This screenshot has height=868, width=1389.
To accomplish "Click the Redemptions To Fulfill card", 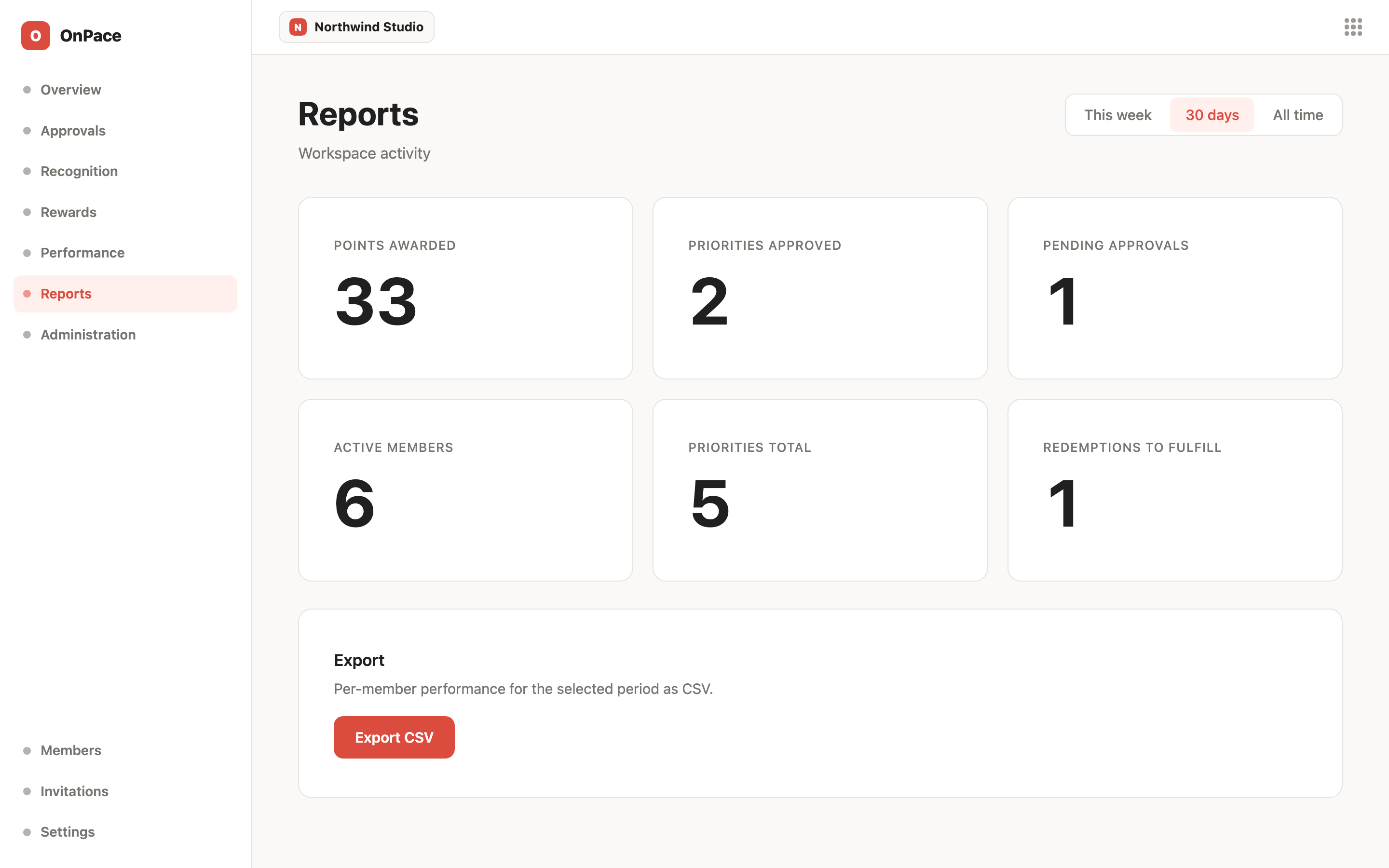I will pyautogui.click(x=1174, y=490).
